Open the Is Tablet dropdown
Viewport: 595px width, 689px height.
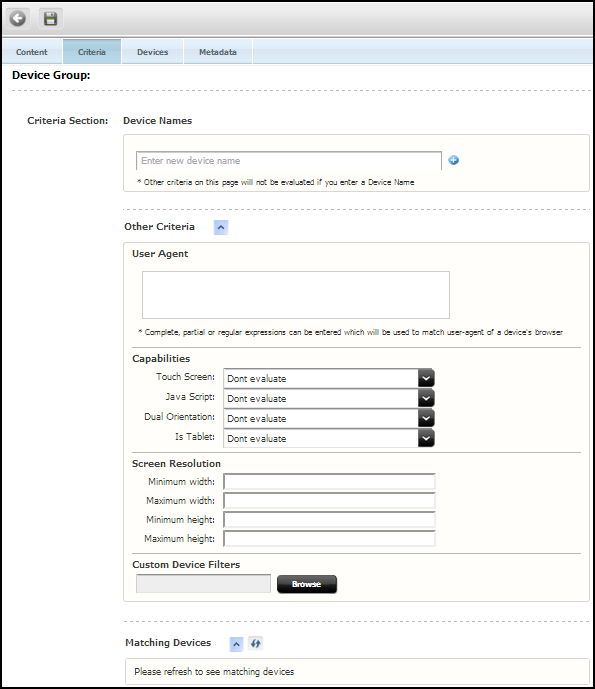[x=329, y=438]
